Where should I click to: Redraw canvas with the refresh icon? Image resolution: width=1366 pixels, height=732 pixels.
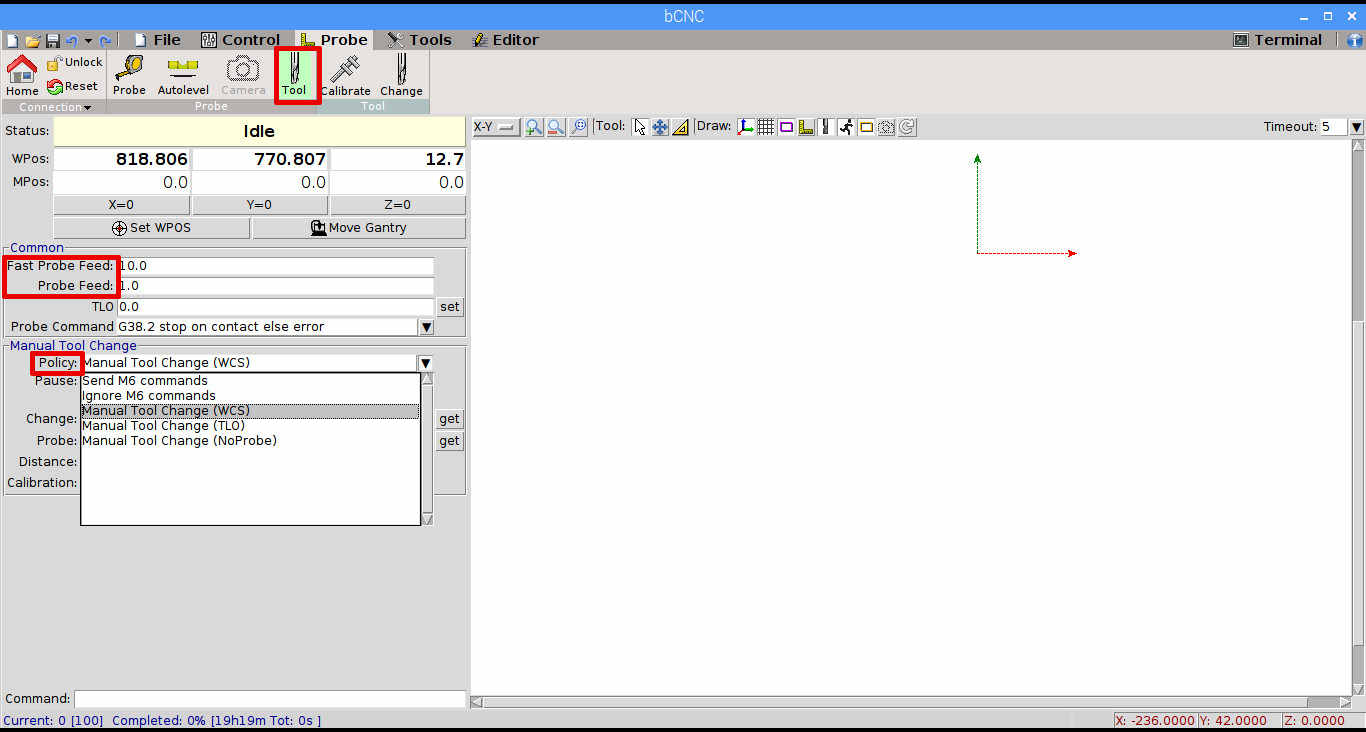click(907, 127)
